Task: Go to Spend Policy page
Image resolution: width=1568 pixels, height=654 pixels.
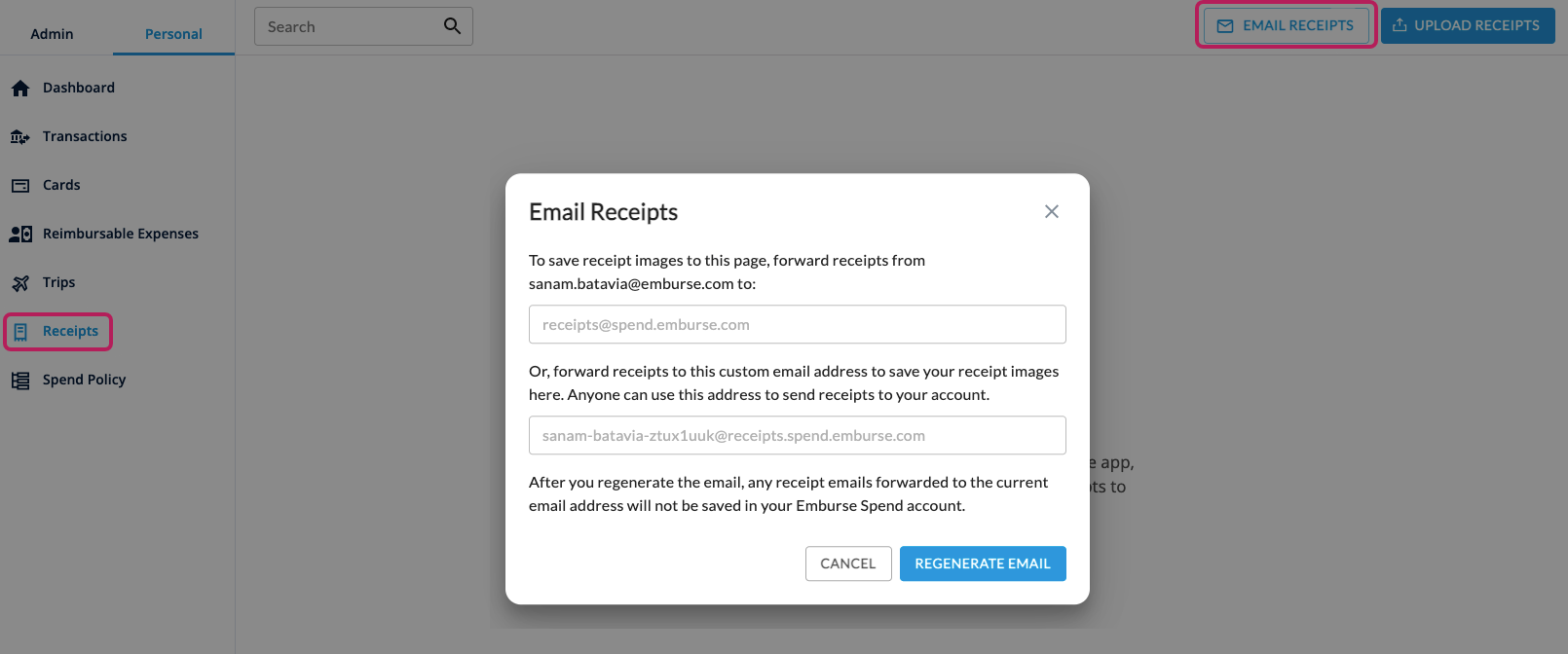Action: (x=84, y=380)
